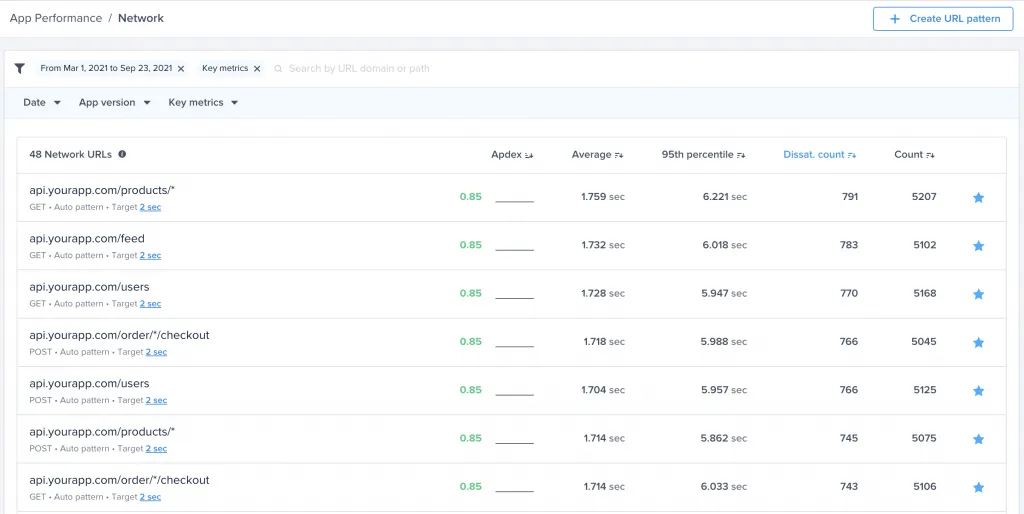Screen dimensions: 1024x514
Task: Click the 5102 count value
Action: pos(925,245)
